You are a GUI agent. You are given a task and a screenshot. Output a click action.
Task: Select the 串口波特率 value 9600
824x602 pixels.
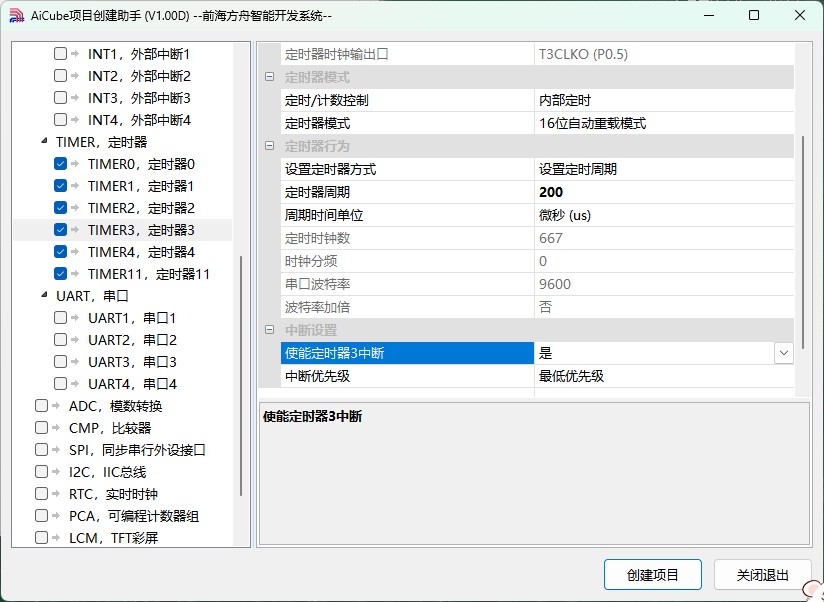[x=664, y=284]
